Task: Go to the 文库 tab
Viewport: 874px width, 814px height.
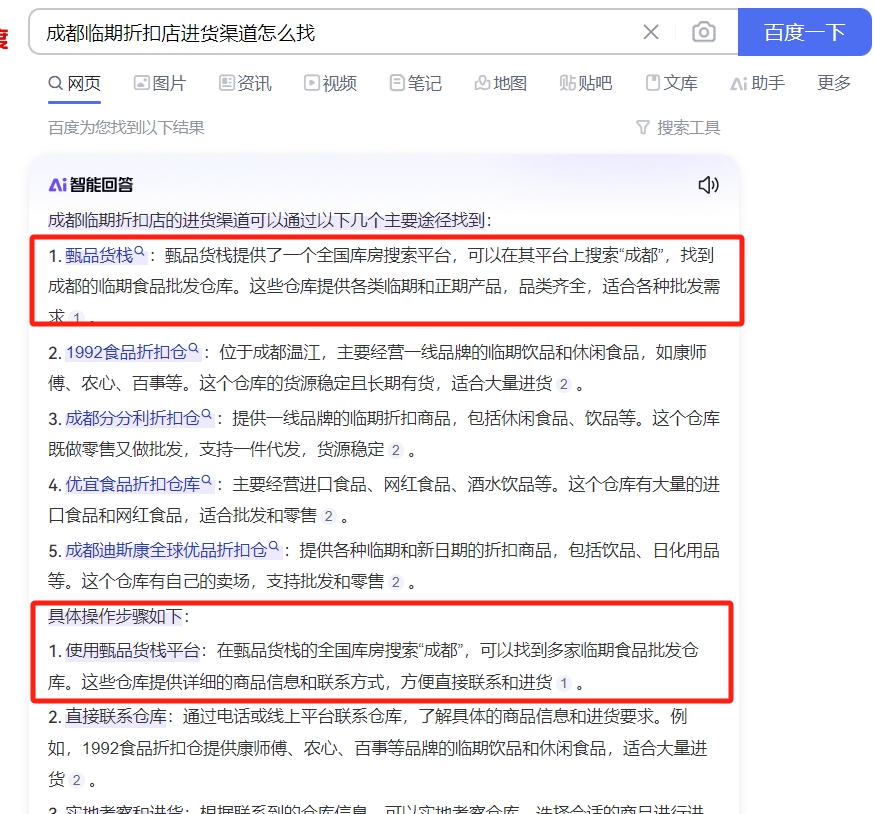Action: tap(671, 84)
